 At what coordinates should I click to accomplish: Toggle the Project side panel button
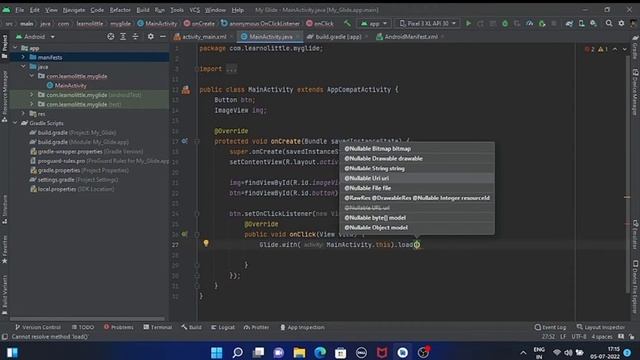pyautogui.click(x=4, y=47)
